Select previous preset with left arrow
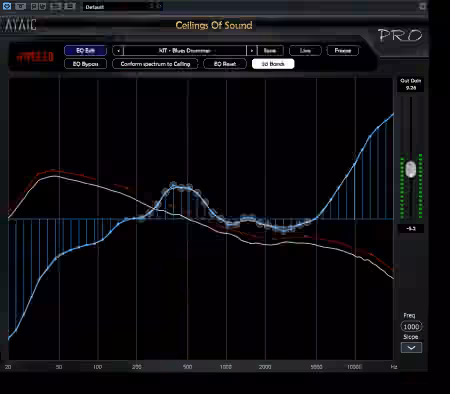This screenshot has height=394, width=450. pyautogui.click(x=118, y=50)
